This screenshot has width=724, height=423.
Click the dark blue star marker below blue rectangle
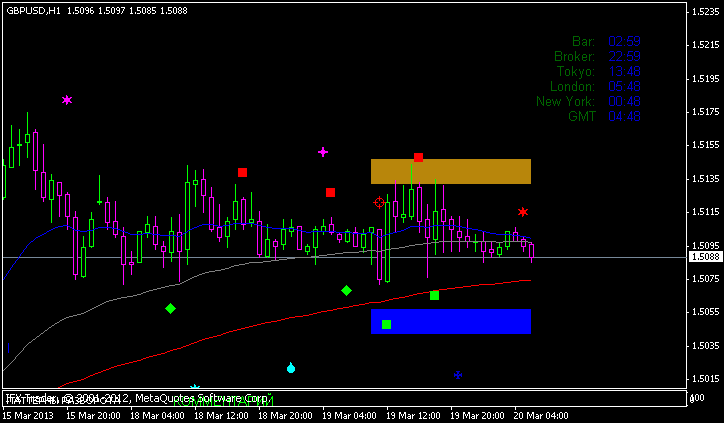tap(457, 375)
